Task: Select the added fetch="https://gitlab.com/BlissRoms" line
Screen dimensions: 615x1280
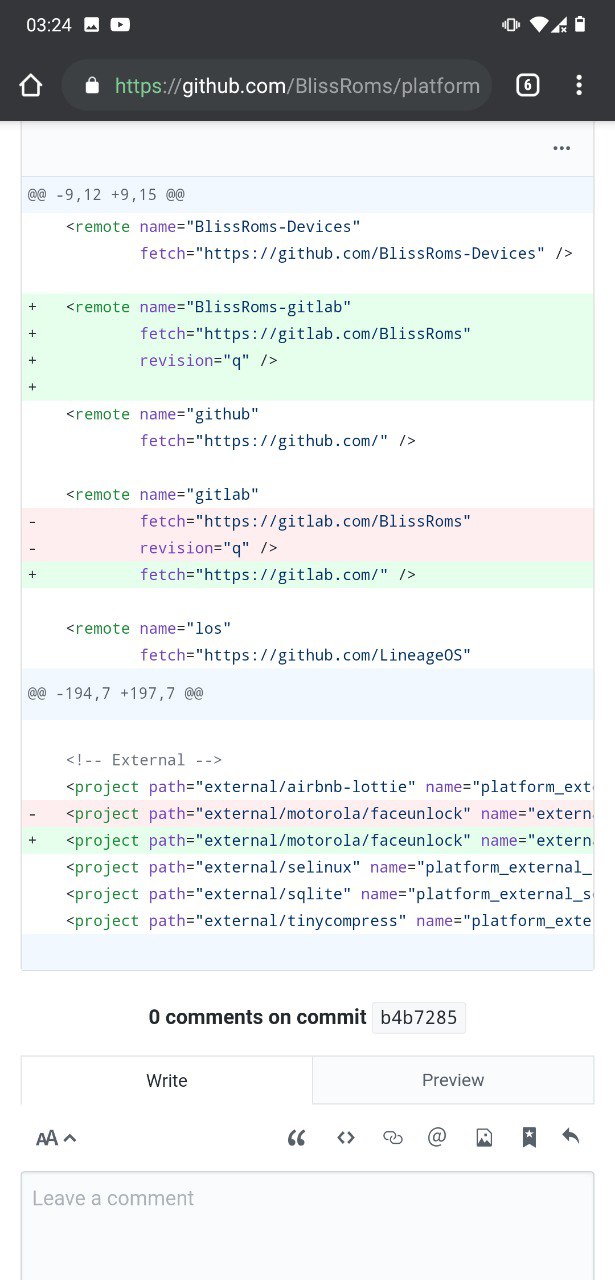Action: click(x=308, y=334)
